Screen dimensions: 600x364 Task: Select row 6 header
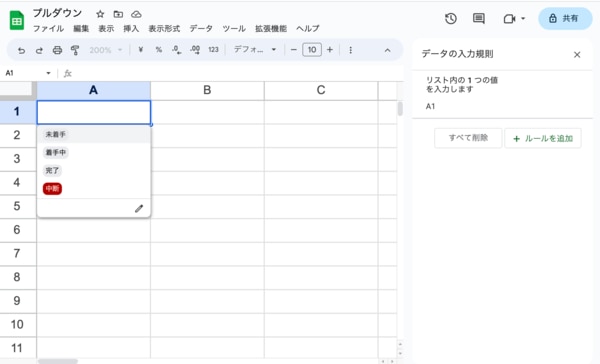coord(18,230)
